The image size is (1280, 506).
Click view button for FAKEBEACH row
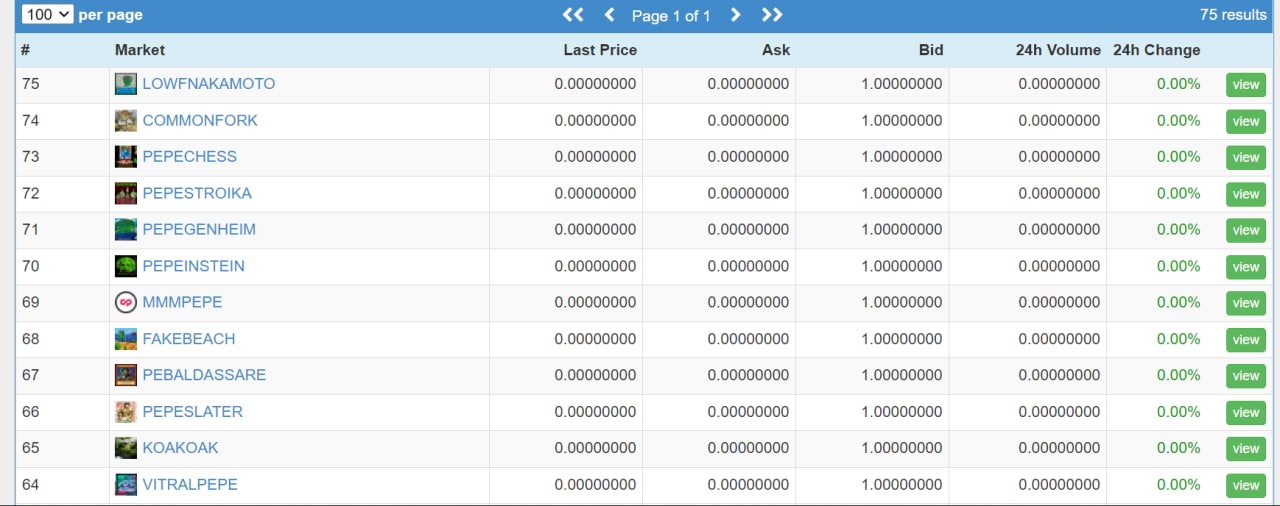pos(1246,339)
